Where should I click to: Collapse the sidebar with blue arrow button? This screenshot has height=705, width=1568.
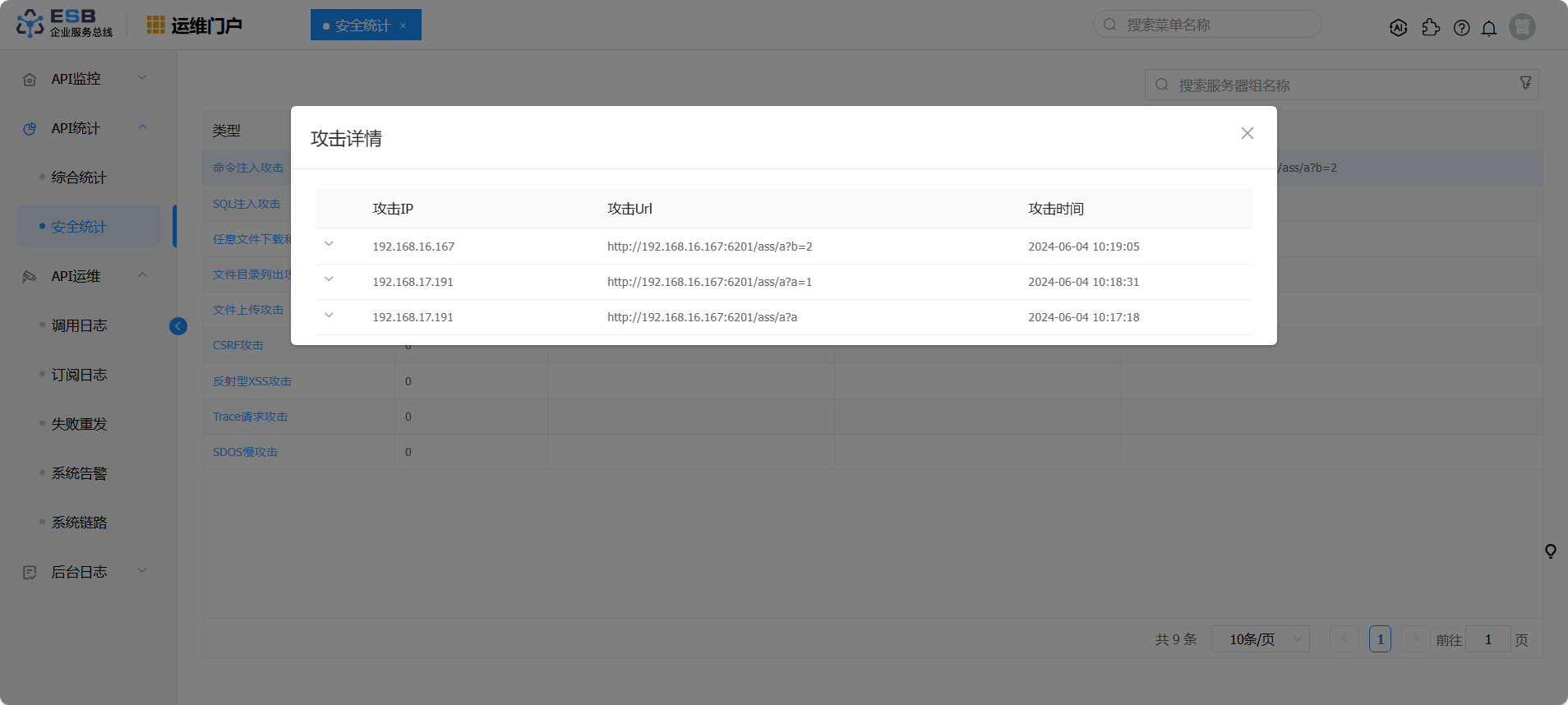(178, 326)
